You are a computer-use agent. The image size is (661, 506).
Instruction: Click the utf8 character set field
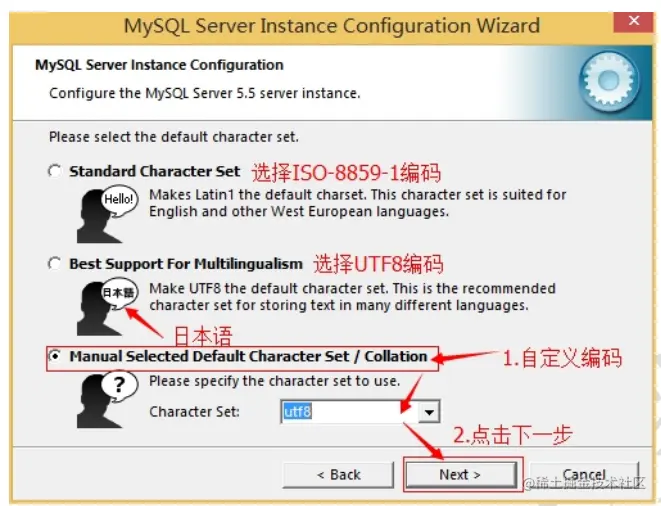click(350, 412)
